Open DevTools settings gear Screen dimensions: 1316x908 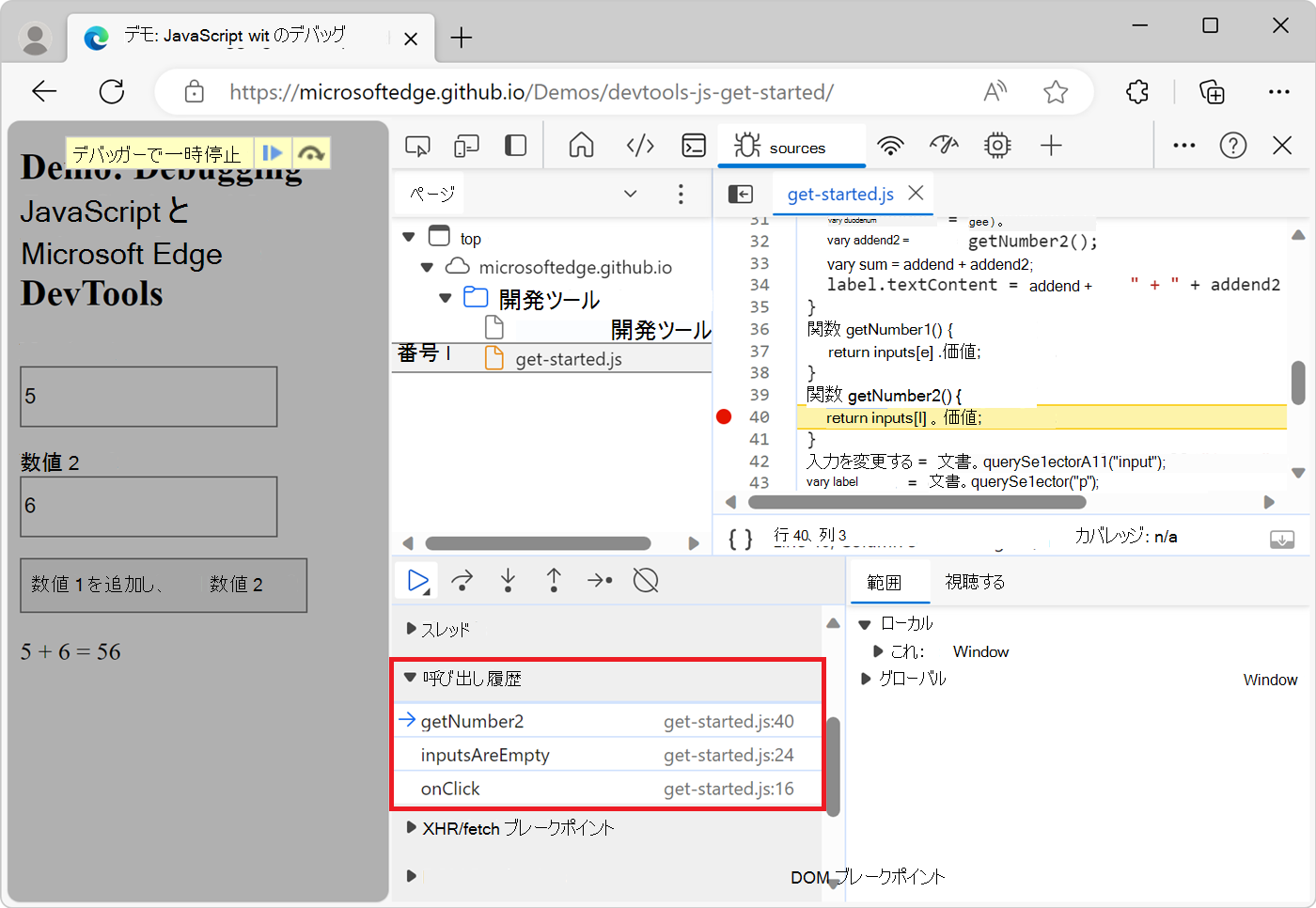pyautogui.click(x=996, y=146)
